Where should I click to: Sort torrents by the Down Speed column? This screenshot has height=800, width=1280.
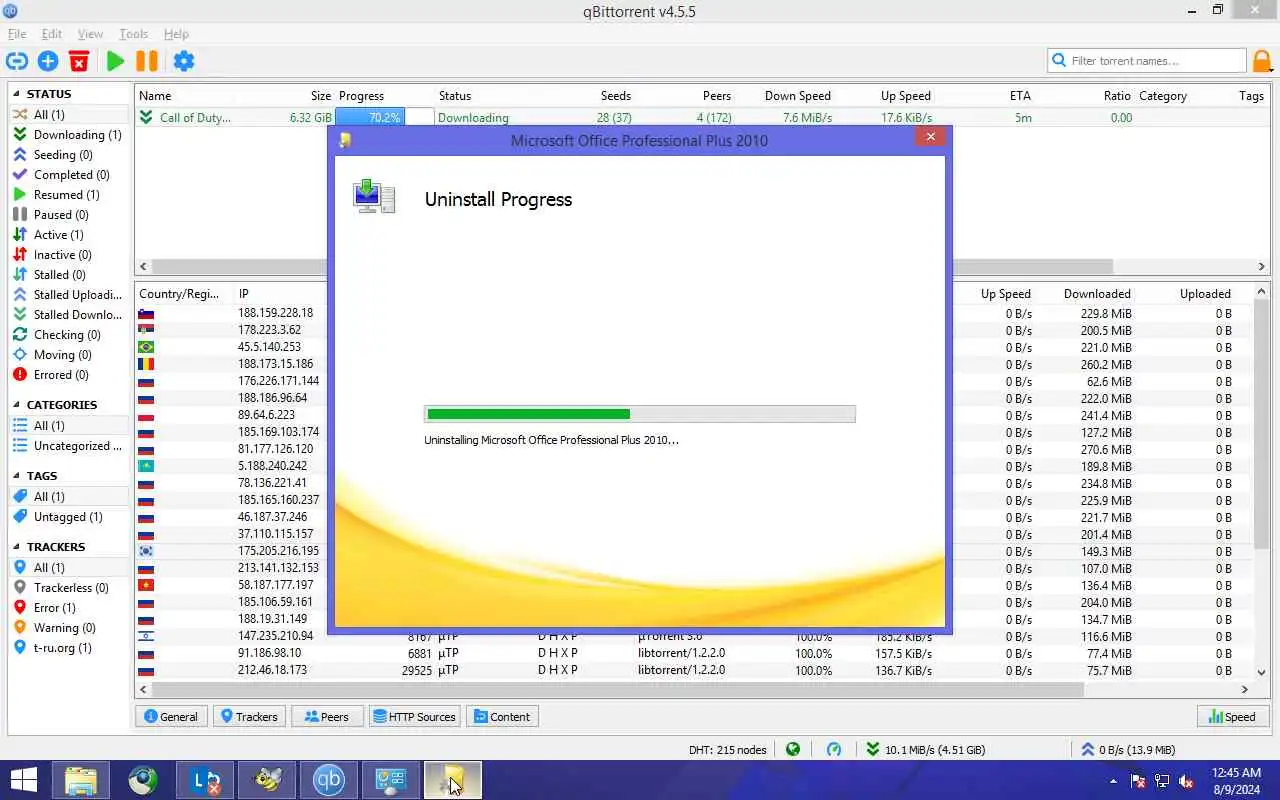(x=797, y=96)
